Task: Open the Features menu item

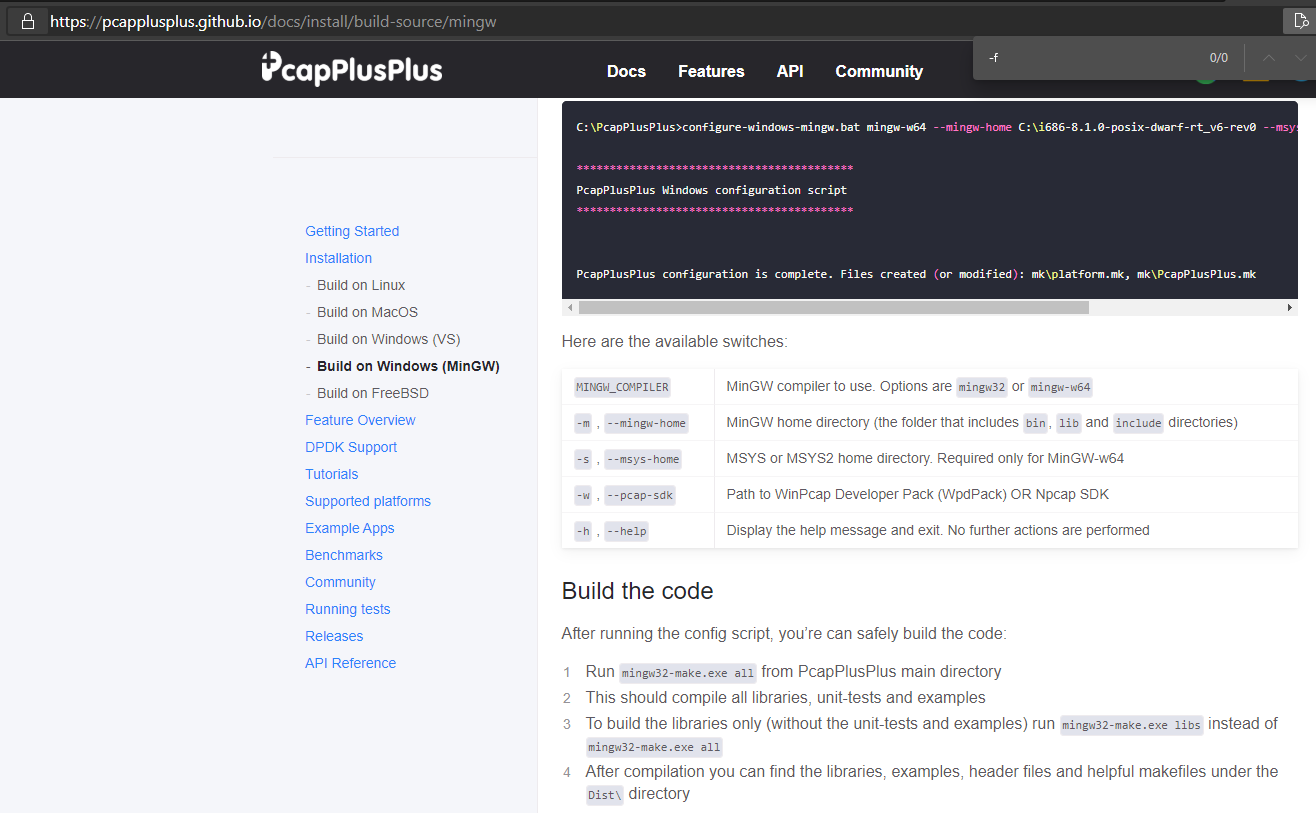Action: (710, 71)
